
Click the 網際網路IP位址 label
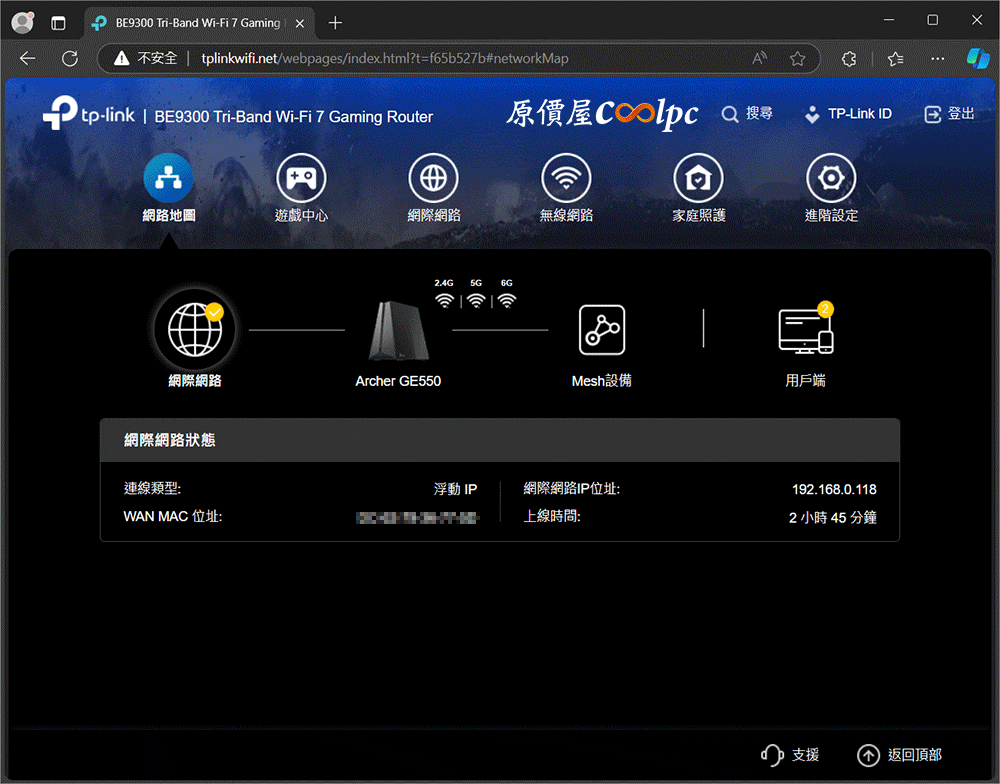(571, 489)
